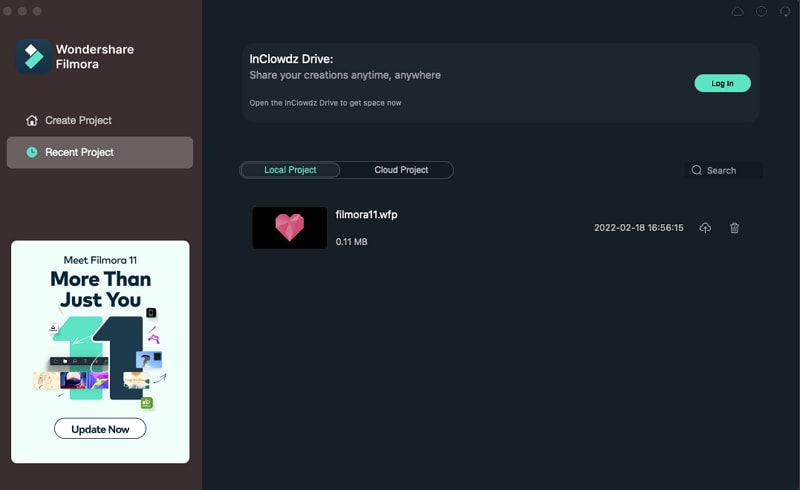
Task: Click the Wondershare Filmora logo icon
Action: point(34,56)
